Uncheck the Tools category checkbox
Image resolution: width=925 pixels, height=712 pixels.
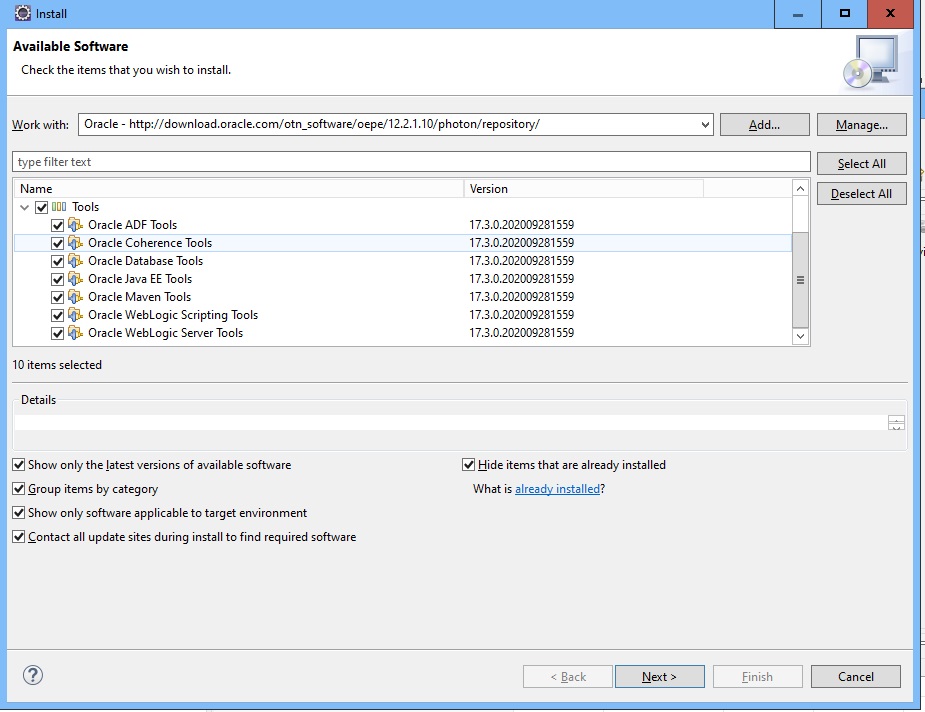tap(41, 207)
